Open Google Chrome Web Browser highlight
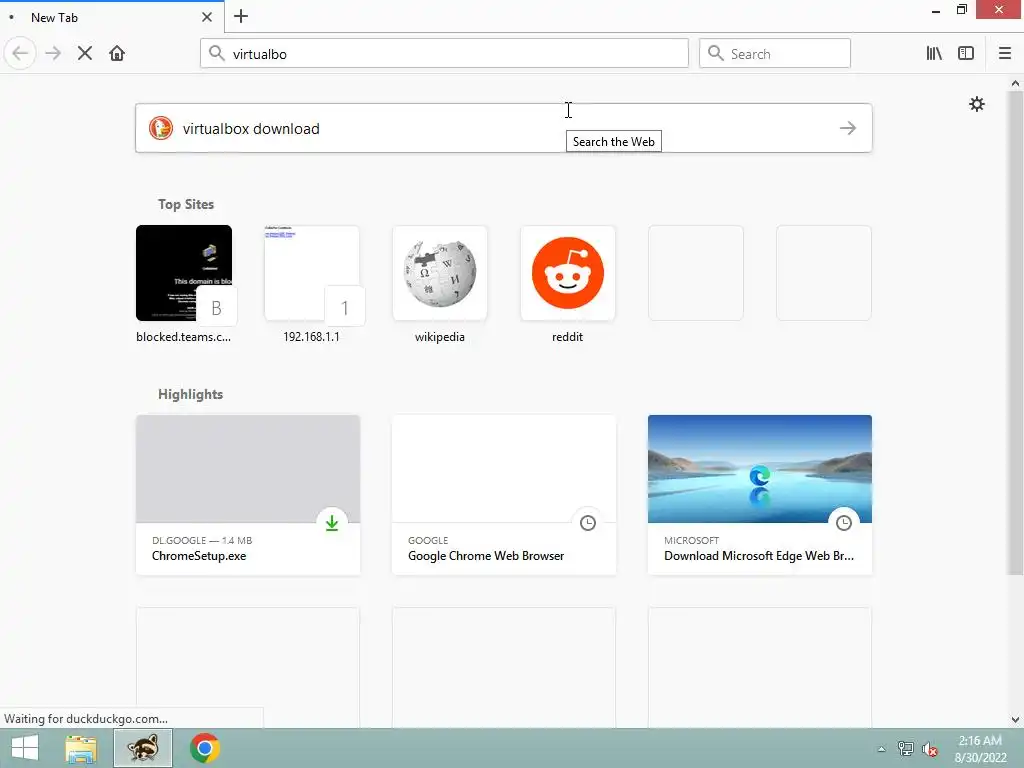The height and width of the screenshot is (768, 1024). pyautogui.click(x=504, y=495)
